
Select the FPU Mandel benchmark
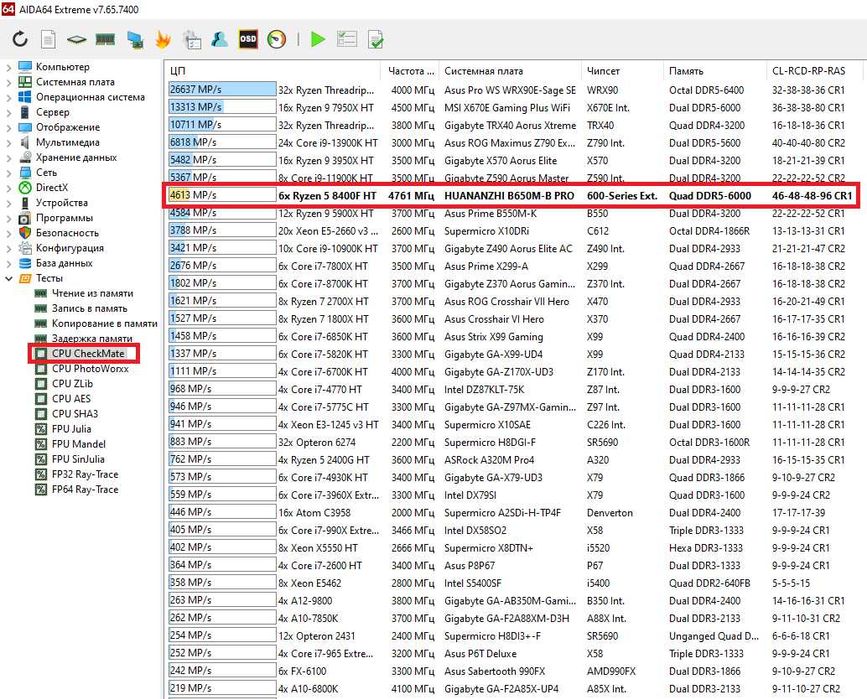[x=79, y=444]
